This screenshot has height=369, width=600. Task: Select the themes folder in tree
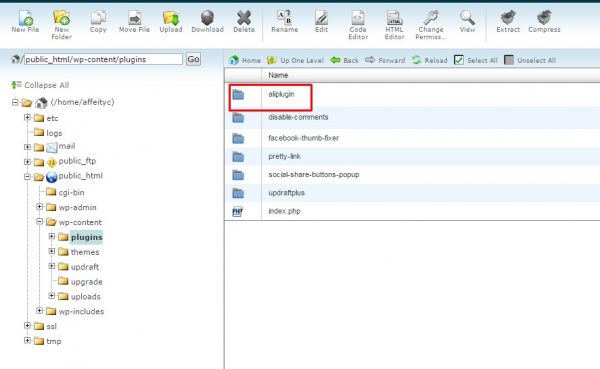pyautogui.click(x=85, y=252)
